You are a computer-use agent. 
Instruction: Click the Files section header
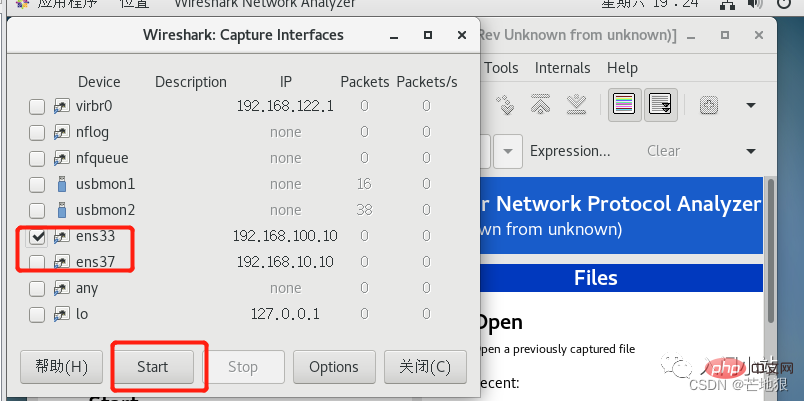[x=595, y=278]
